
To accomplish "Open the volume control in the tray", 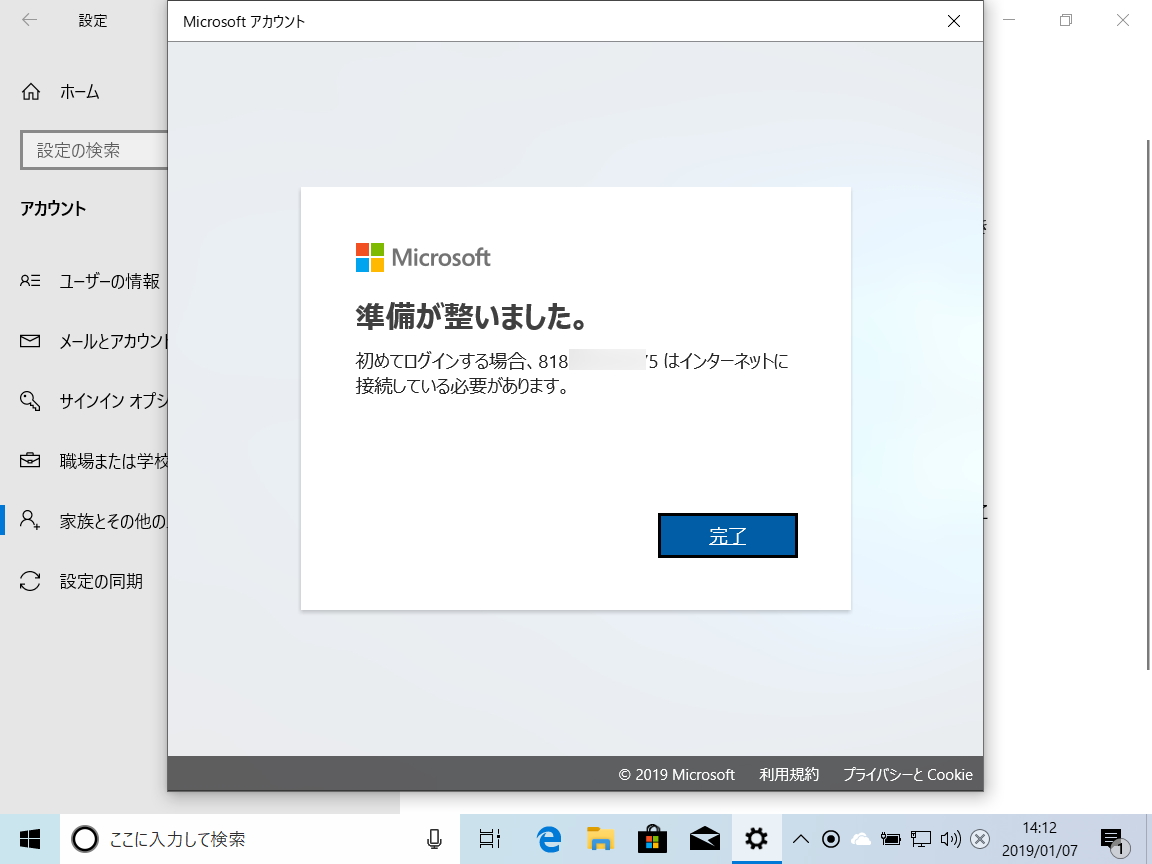I will click(949, 839).
